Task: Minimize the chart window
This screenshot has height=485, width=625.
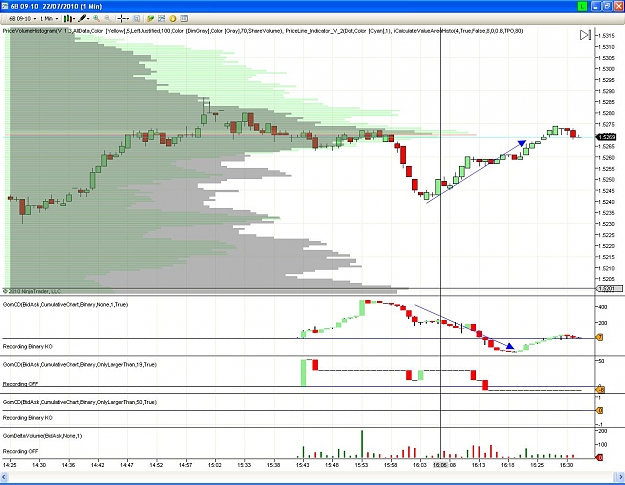Action: (x=596, y=6)
